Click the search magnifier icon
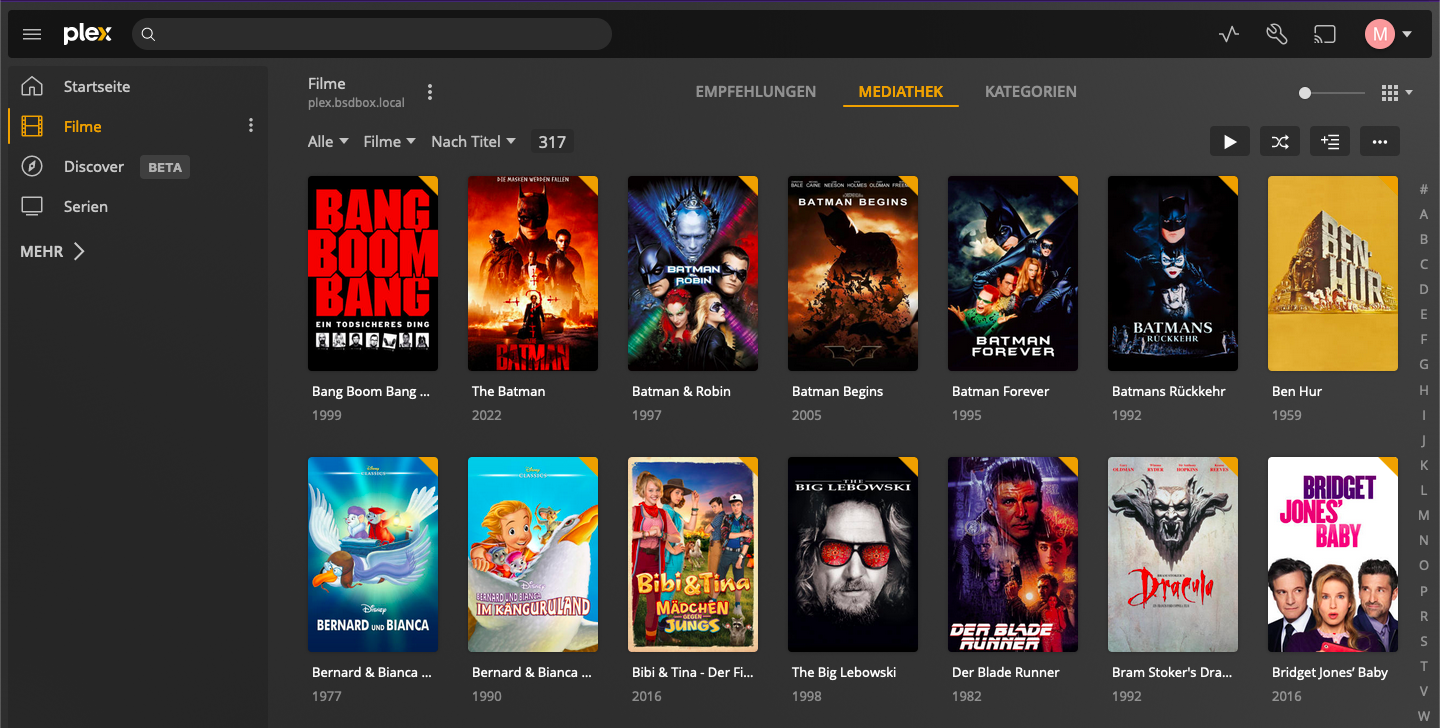The image size is (1440, 728). click(x=148, y=35)
